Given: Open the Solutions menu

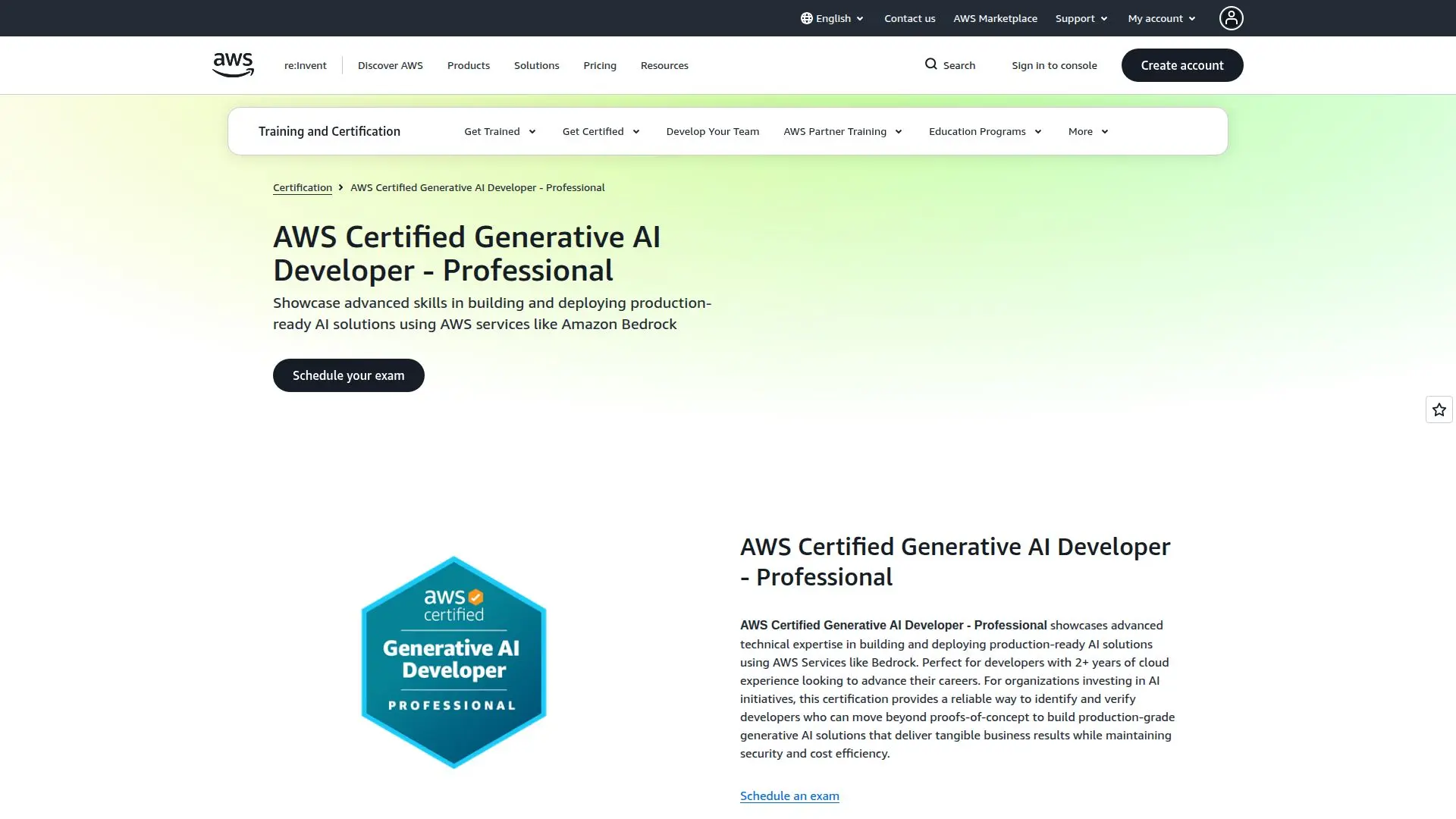Looking at the screenshot, I should pyautogui.click(x=536, y=65).
